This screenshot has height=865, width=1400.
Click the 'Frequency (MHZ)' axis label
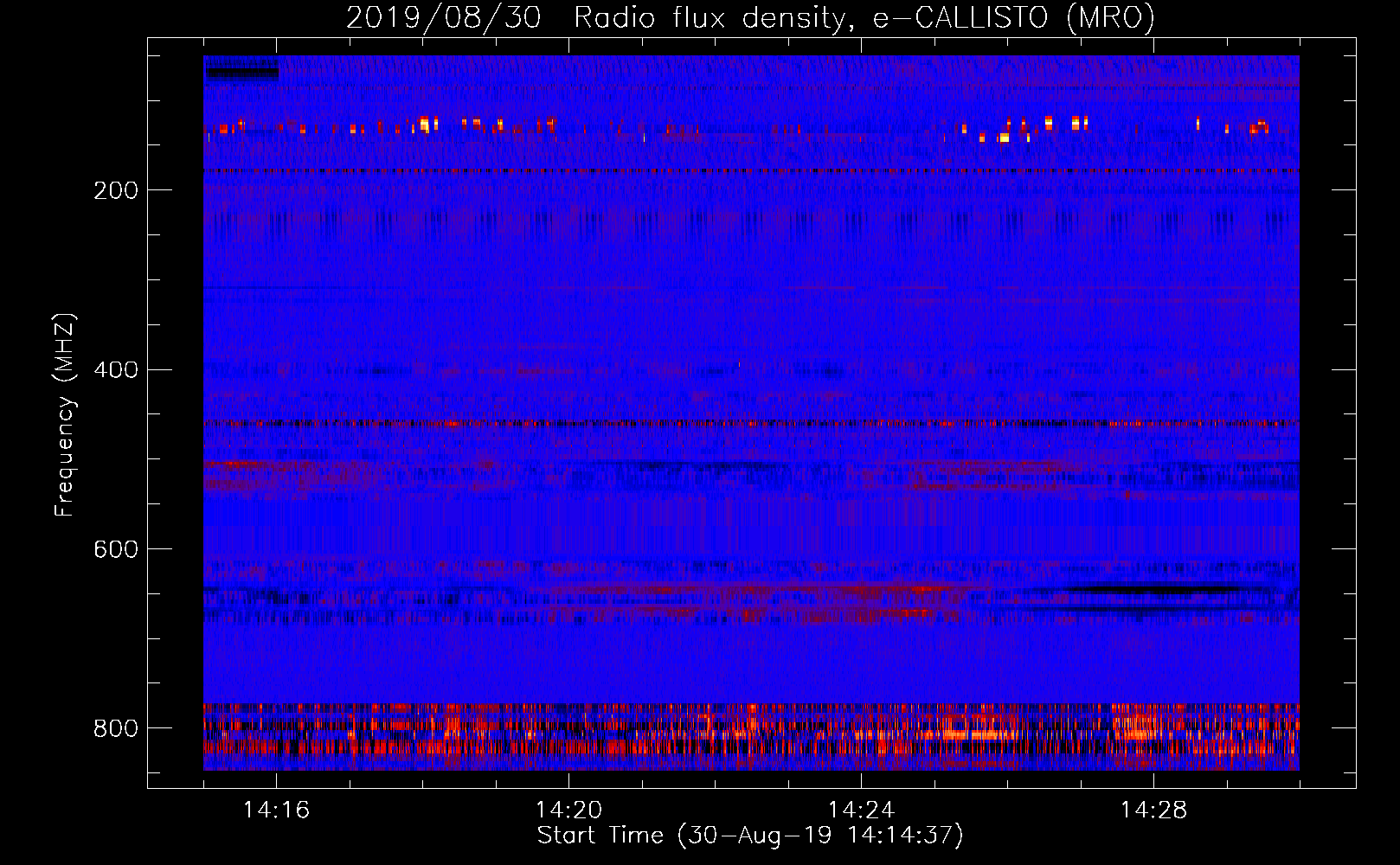click(65, 415)
